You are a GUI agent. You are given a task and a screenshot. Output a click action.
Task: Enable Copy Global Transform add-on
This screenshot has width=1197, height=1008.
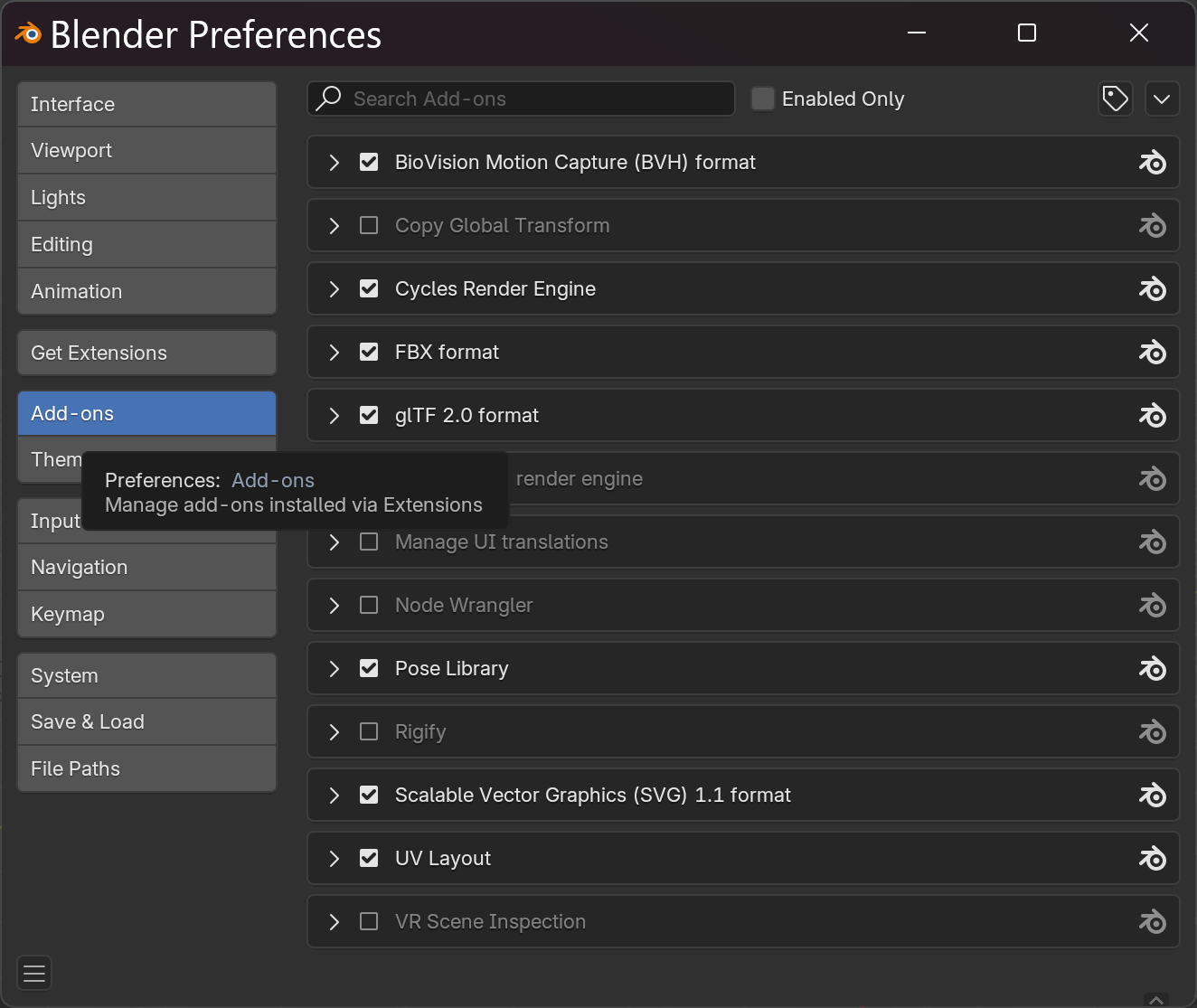[369, 225]
